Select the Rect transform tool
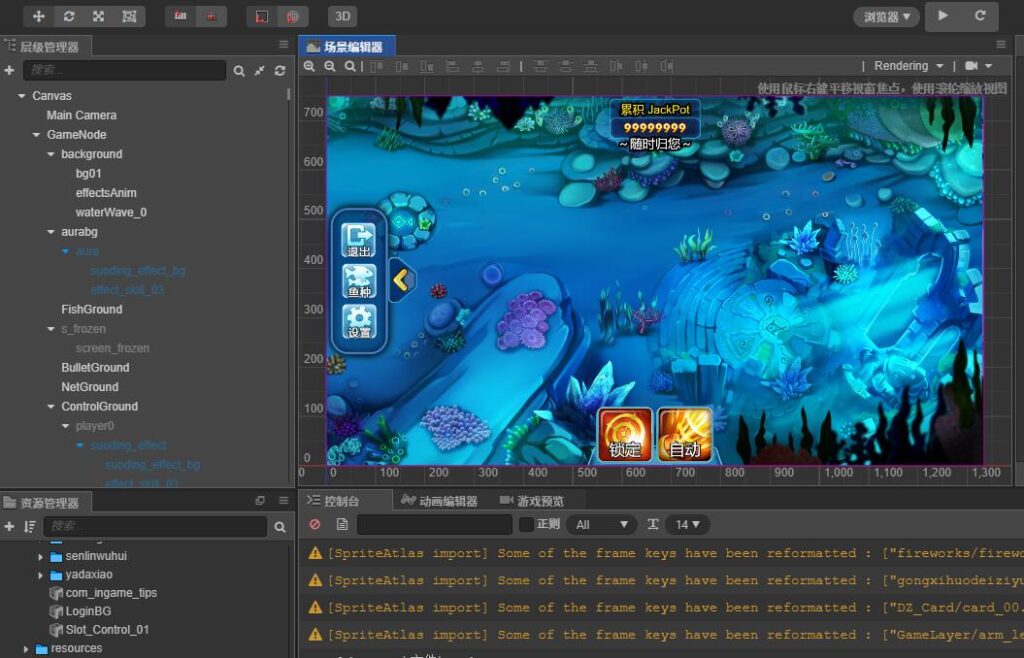1024x658 pixels. 129,17
